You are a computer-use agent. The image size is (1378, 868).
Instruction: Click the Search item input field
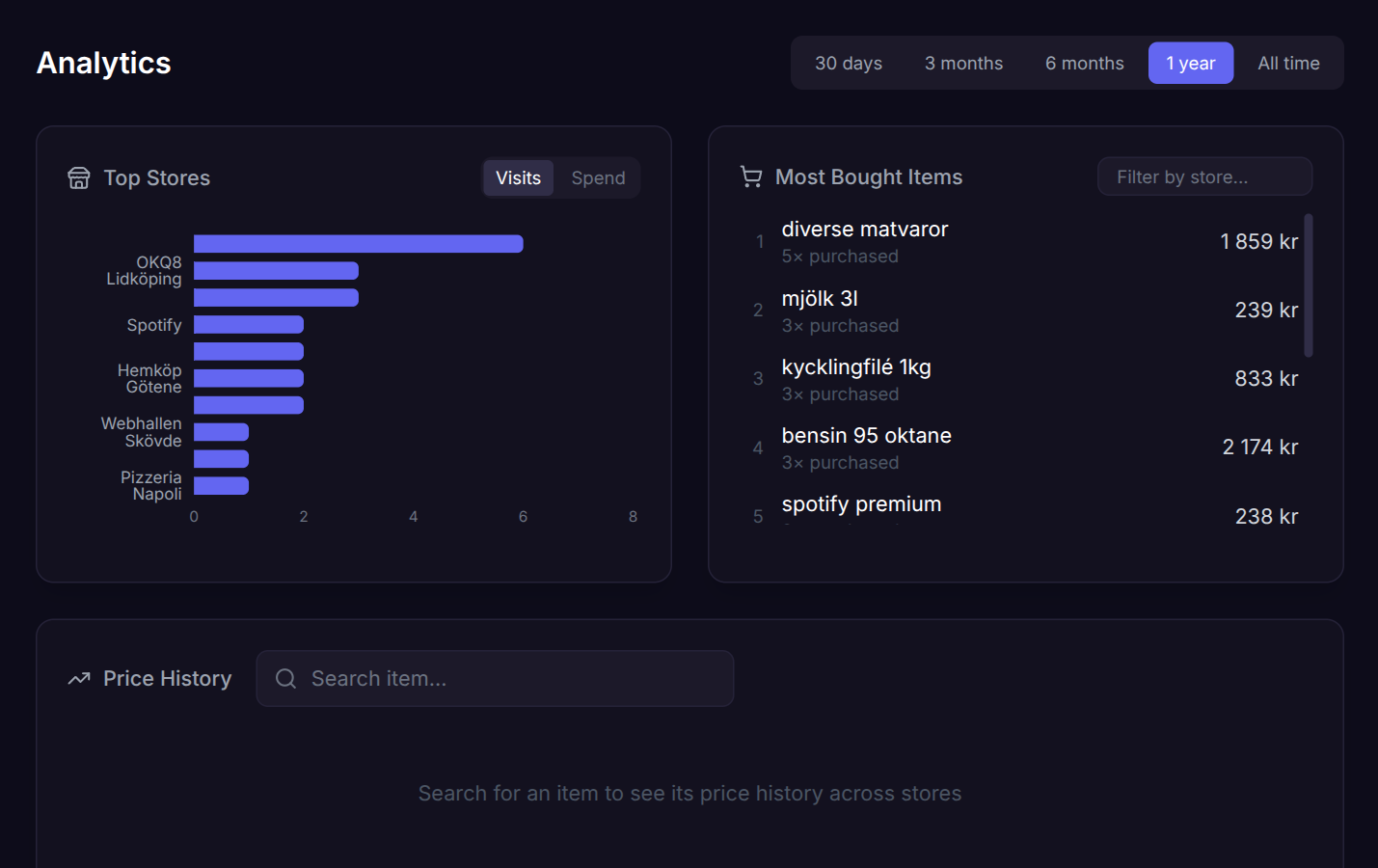click(x=495, y=678)
